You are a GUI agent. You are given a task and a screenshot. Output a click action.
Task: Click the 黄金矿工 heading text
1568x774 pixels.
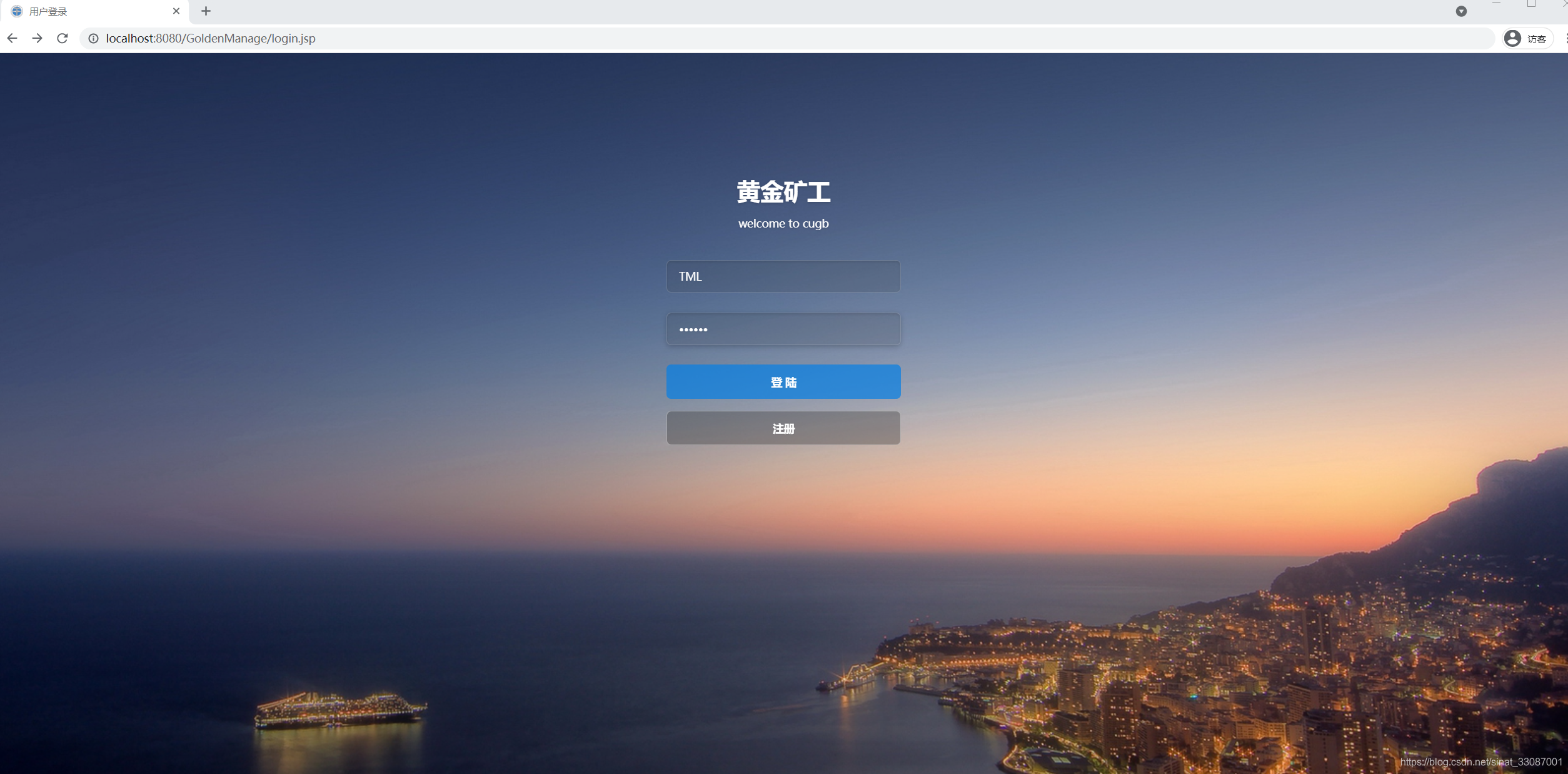tap(783, 191)
